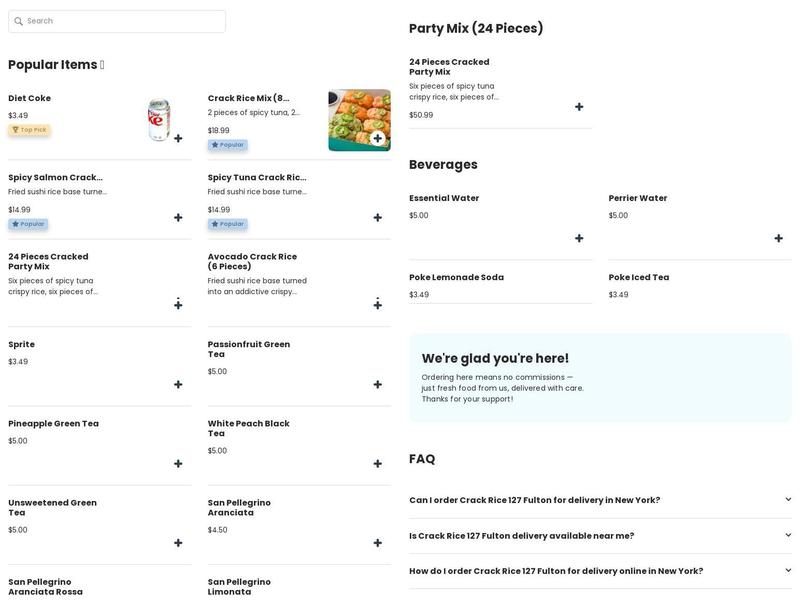Screen dimensions: 800x600
Task: Open Diet Coke can image
Action: 158,120
